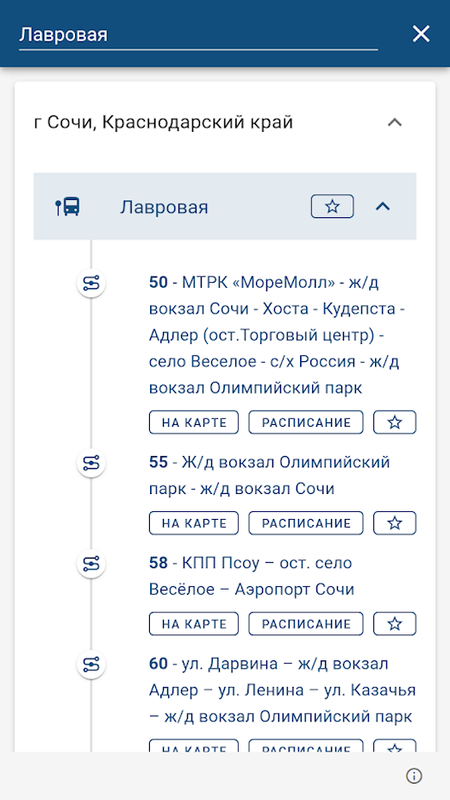Image resolution: width=450 pixels, height=800 pixels.
Task: Show route 50 on the map
Action: pyautogui.click(x=194, y=422)
